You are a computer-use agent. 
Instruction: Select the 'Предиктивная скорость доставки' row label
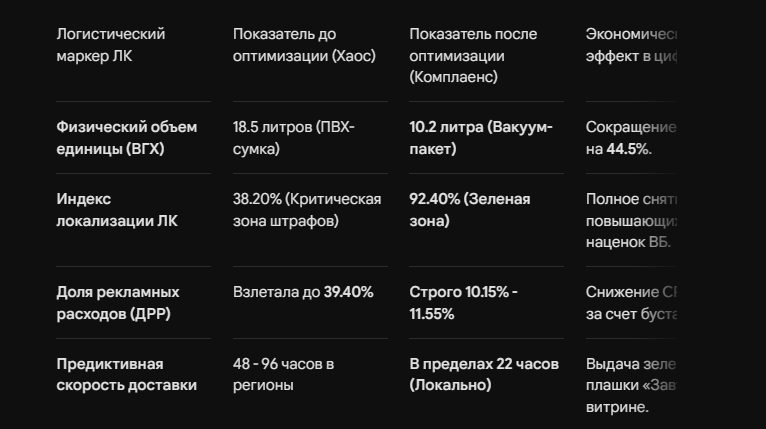(x=127, y=375)
